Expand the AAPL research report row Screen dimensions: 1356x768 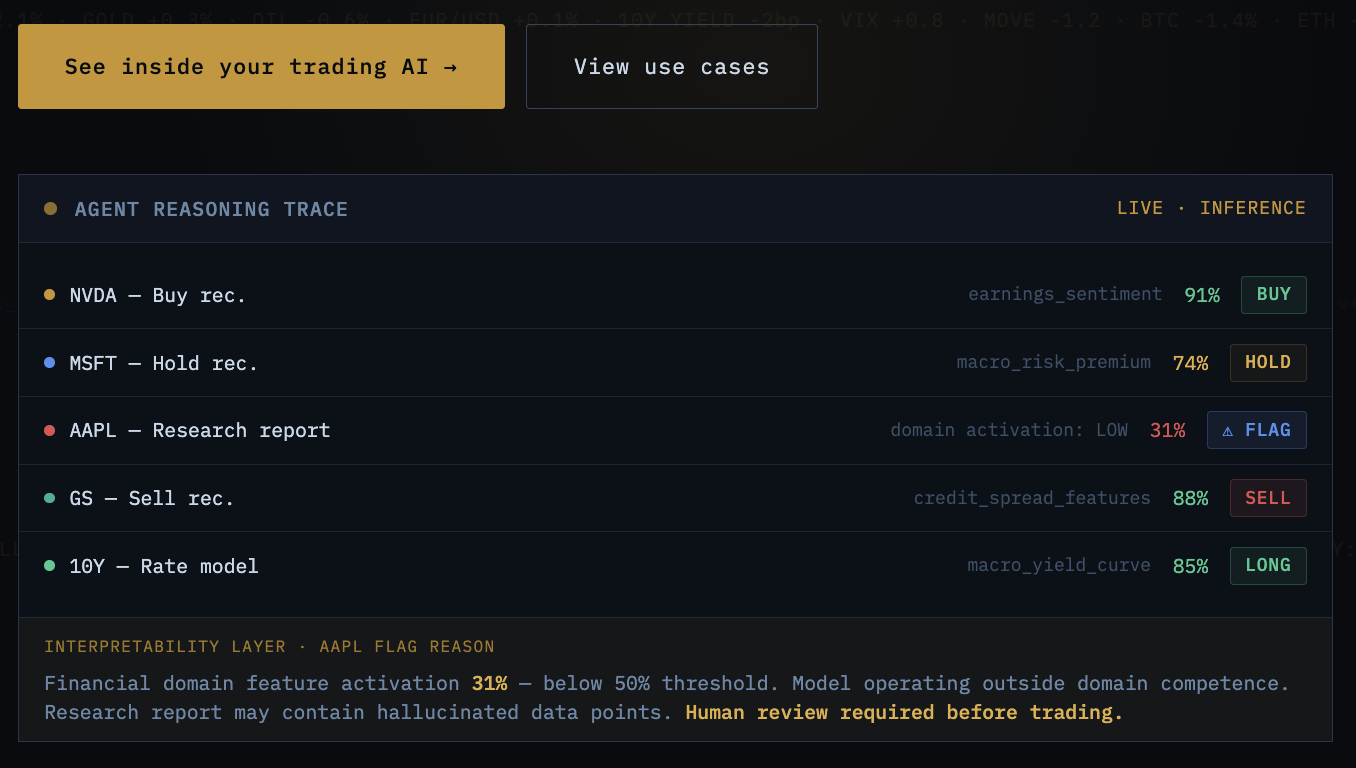(x=200, y=430)
